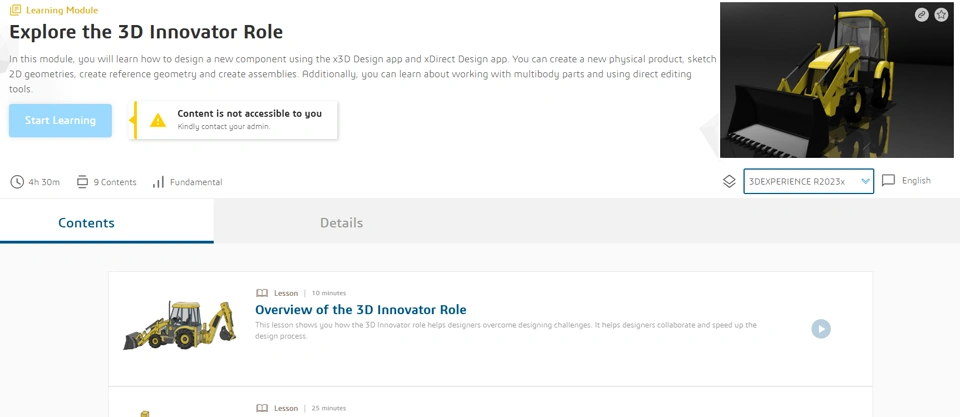Click the Explore the 3D Innovator Role heading
This screenshot has width=960, height=417.
pos(146,32)
